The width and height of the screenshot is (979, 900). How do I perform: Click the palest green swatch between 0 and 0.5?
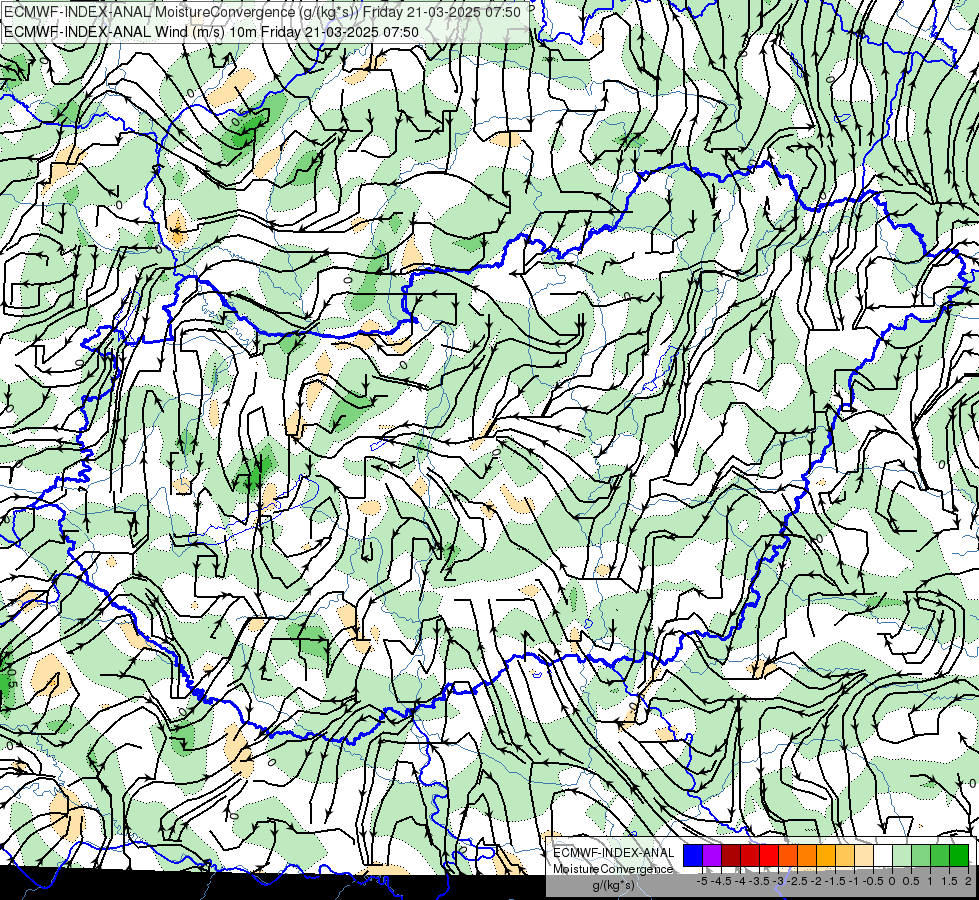(x=902, y=855)
